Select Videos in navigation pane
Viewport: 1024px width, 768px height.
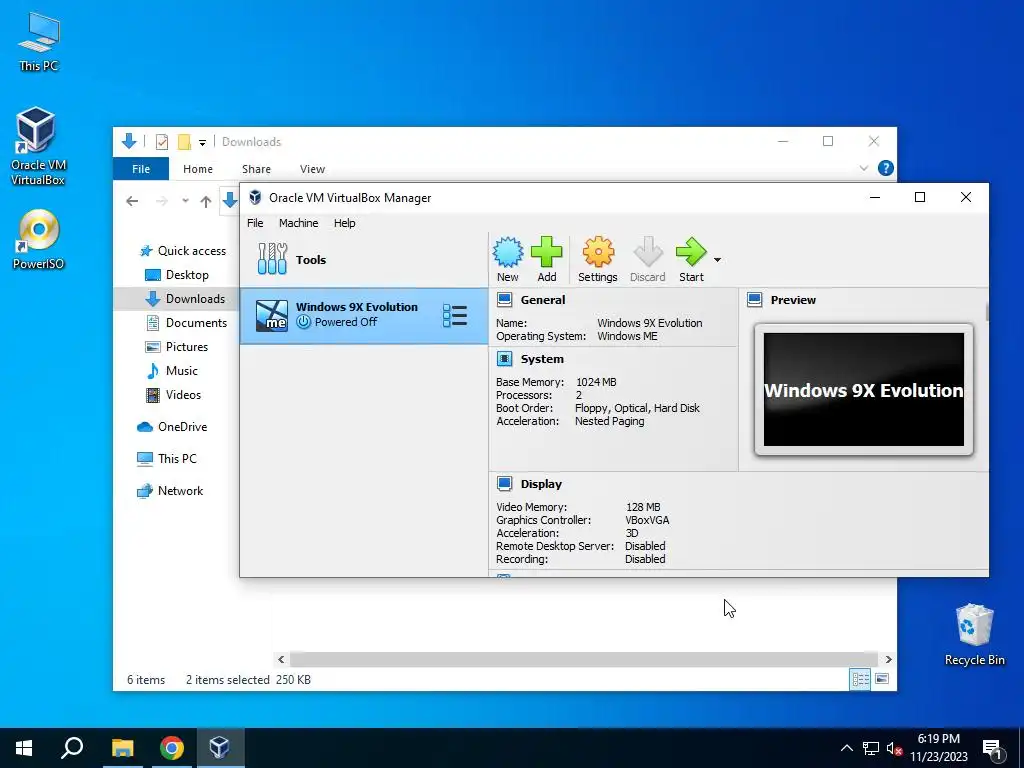(173, 395)
